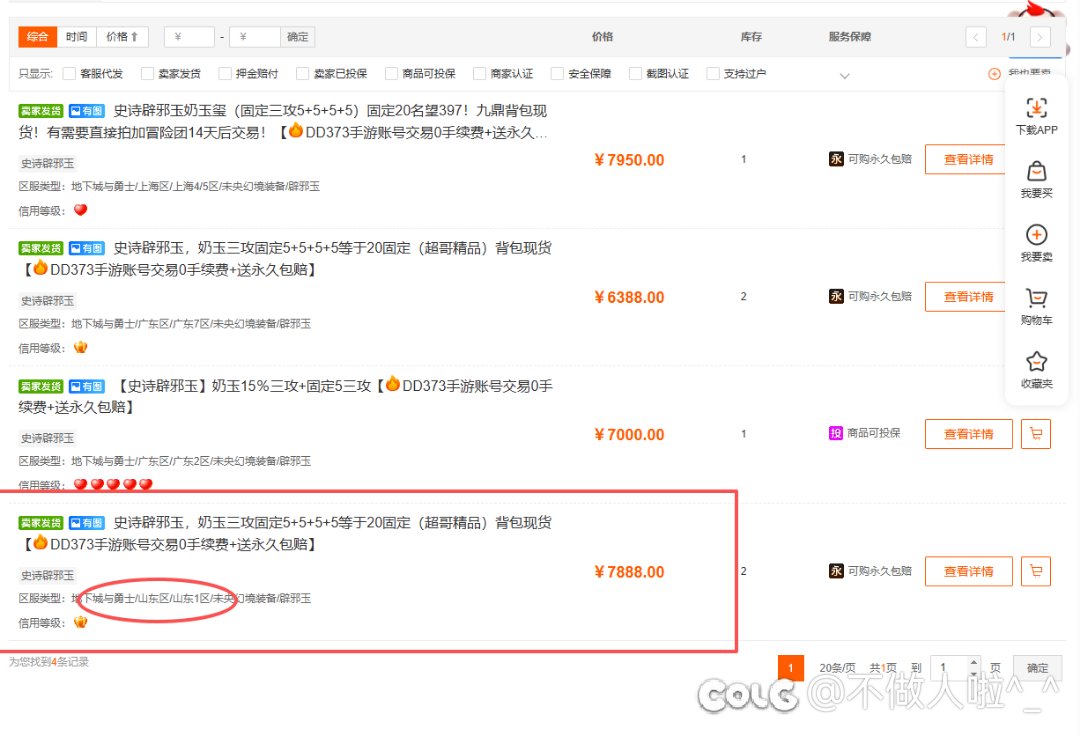
Task: Increase page number with stepper up arrow
Action: click(974, 663)
